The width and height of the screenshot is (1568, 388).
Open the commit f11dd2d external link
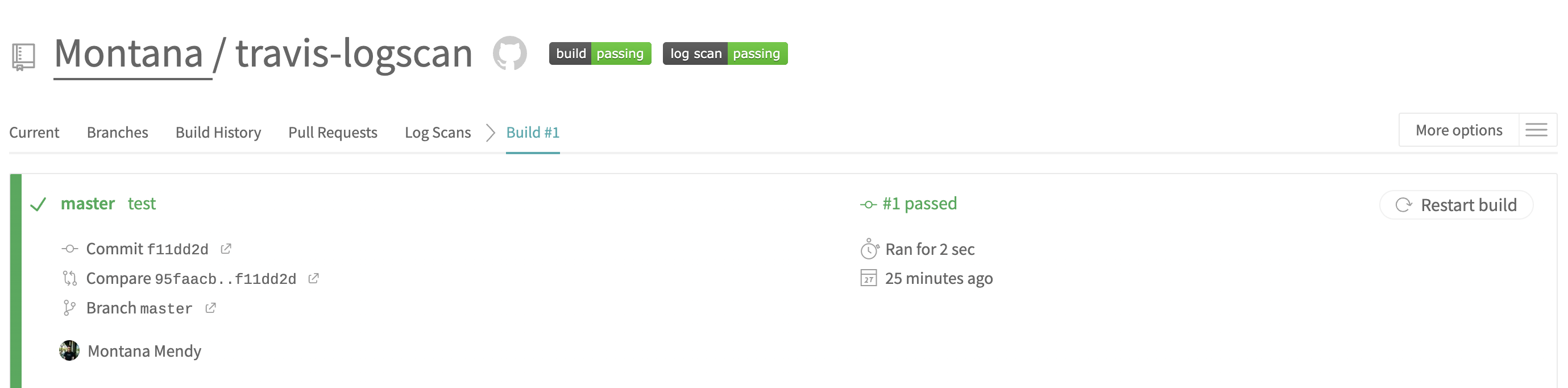(227, 249)
